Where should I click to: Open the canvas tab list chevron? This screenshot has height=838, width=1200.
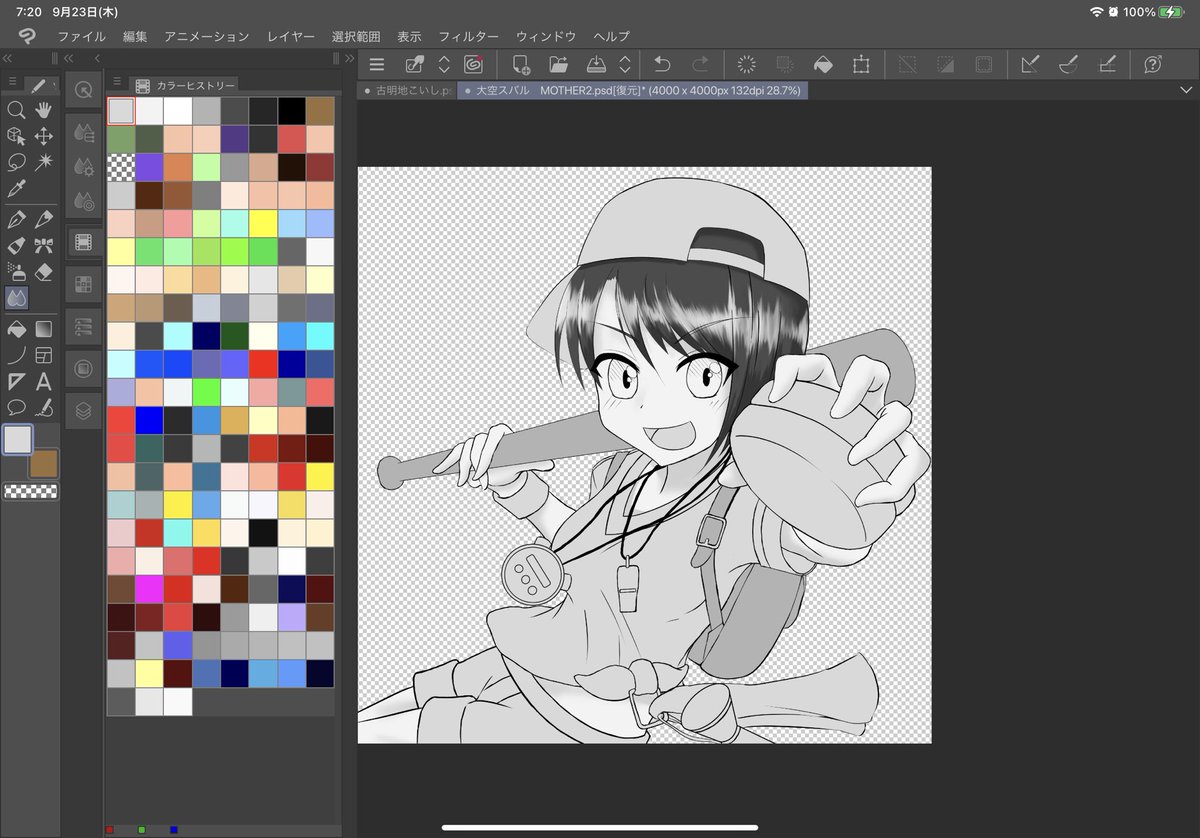pyautogui.click(x=1186, y=90)
